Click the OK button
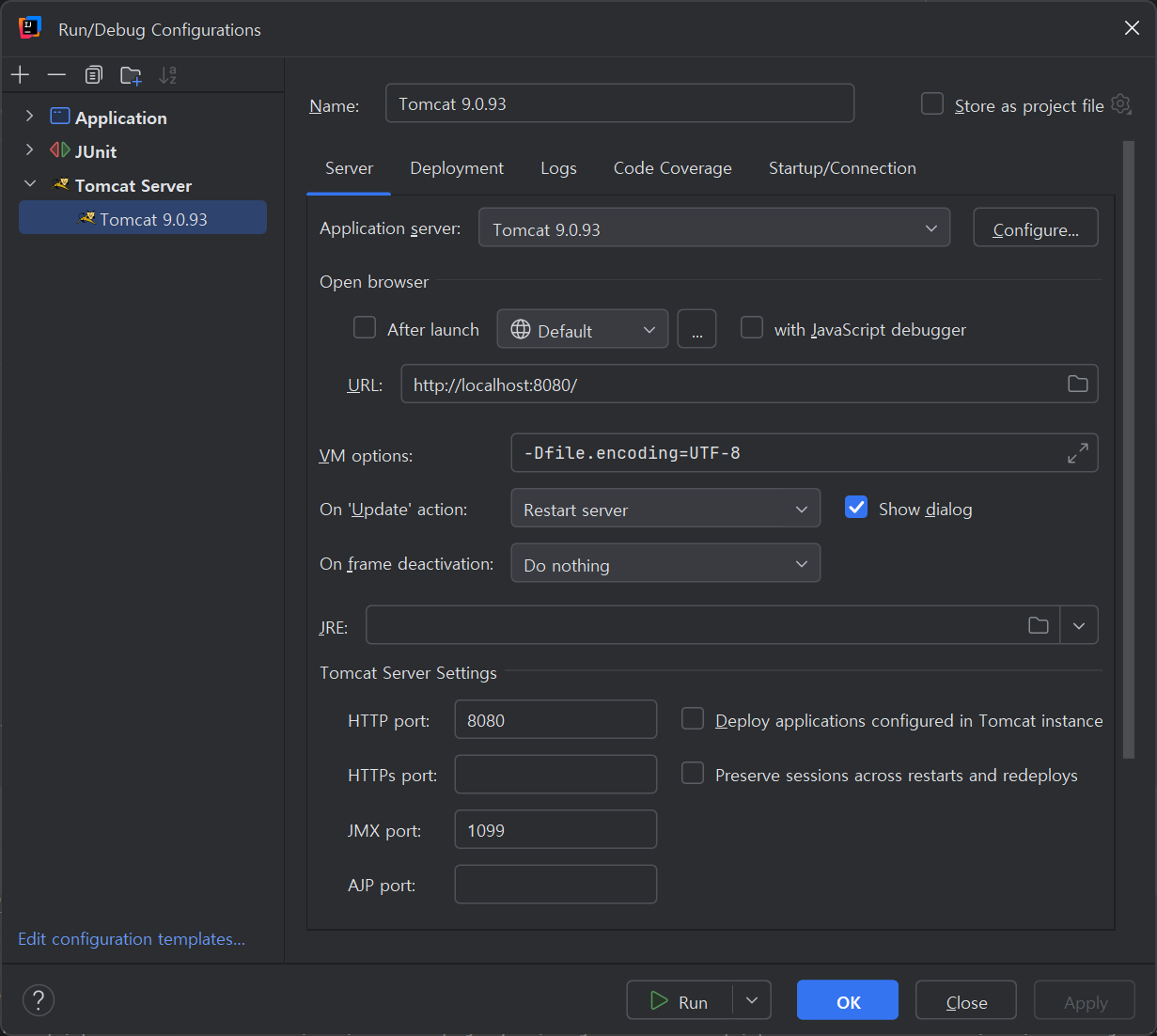This screenshot has height=1036, width=1157. pyautogui.click(x=848, y=1001)
